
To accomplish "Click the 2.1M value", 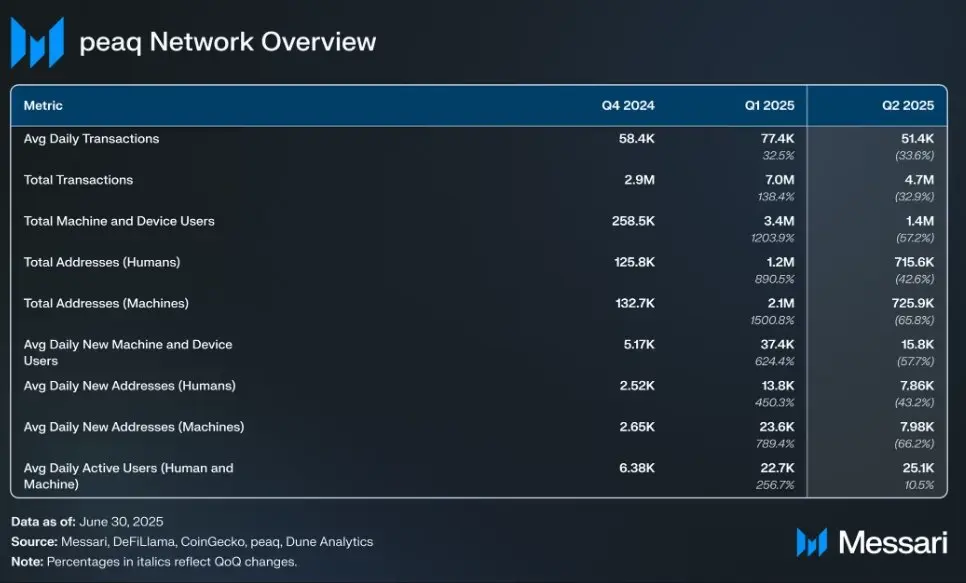I will [781, 304].
